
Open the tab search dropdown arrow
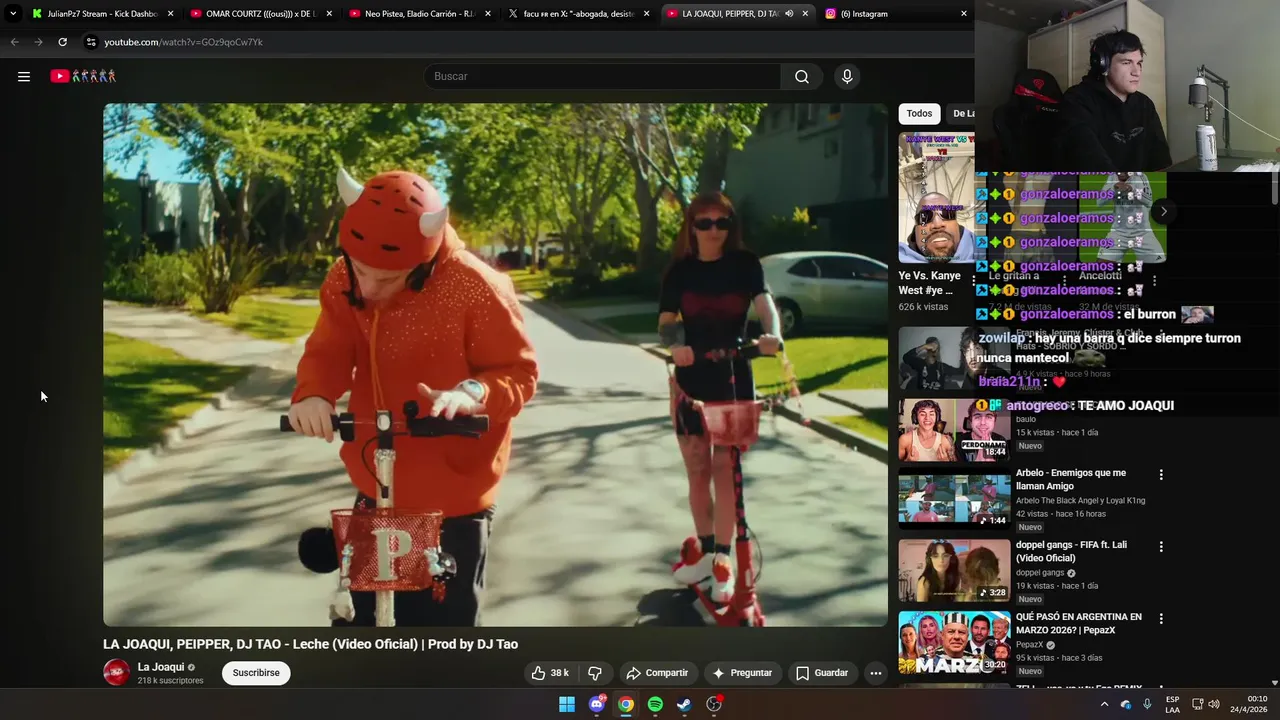tap(12, 14)
